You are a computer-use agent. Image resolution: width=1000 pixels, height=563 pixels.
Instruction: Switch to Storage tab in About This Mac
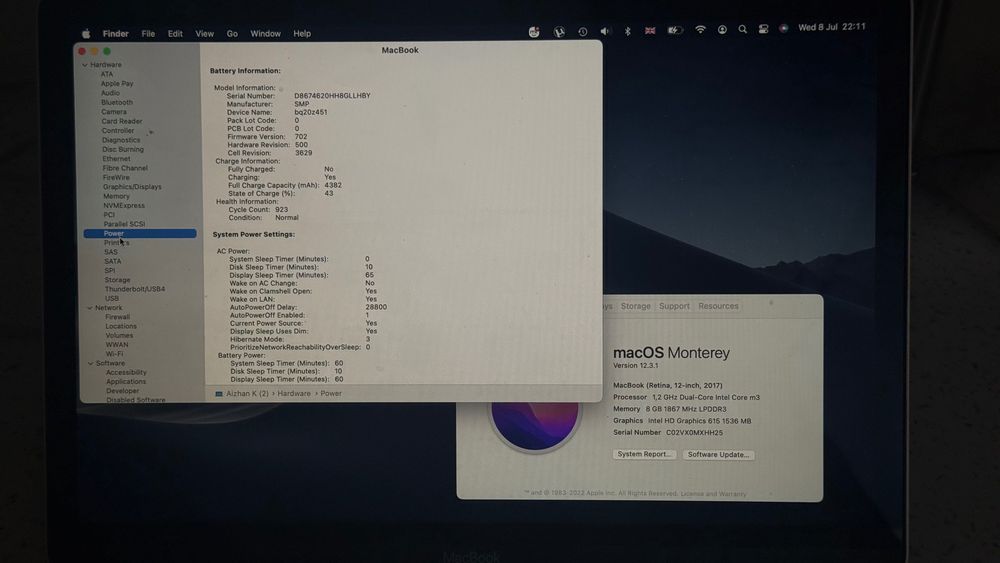636,306
